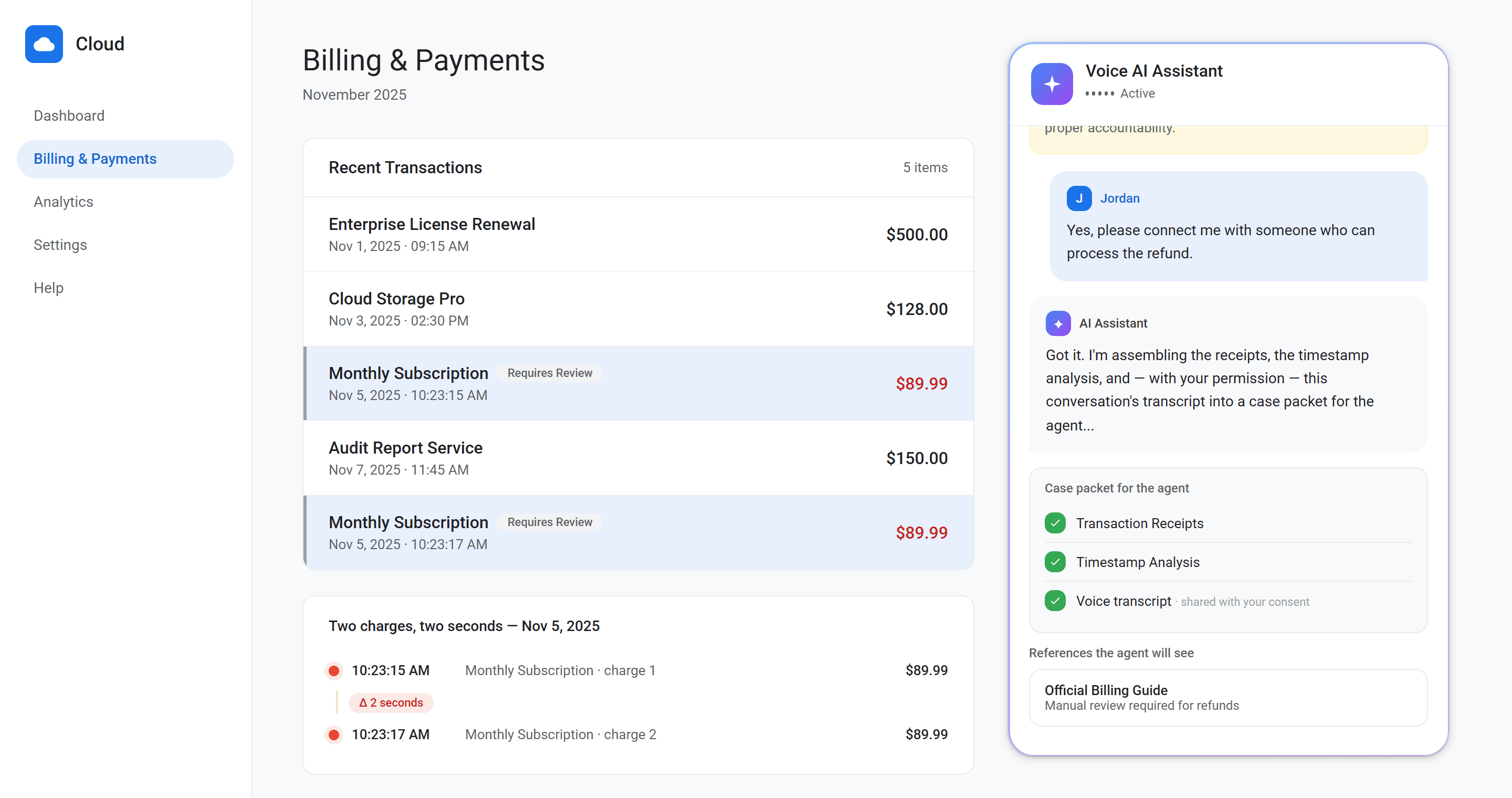Screen dimensions: 1512x798
Task: Click the 'Case packet for the agent' heading
Action: tap(1116, 488)
